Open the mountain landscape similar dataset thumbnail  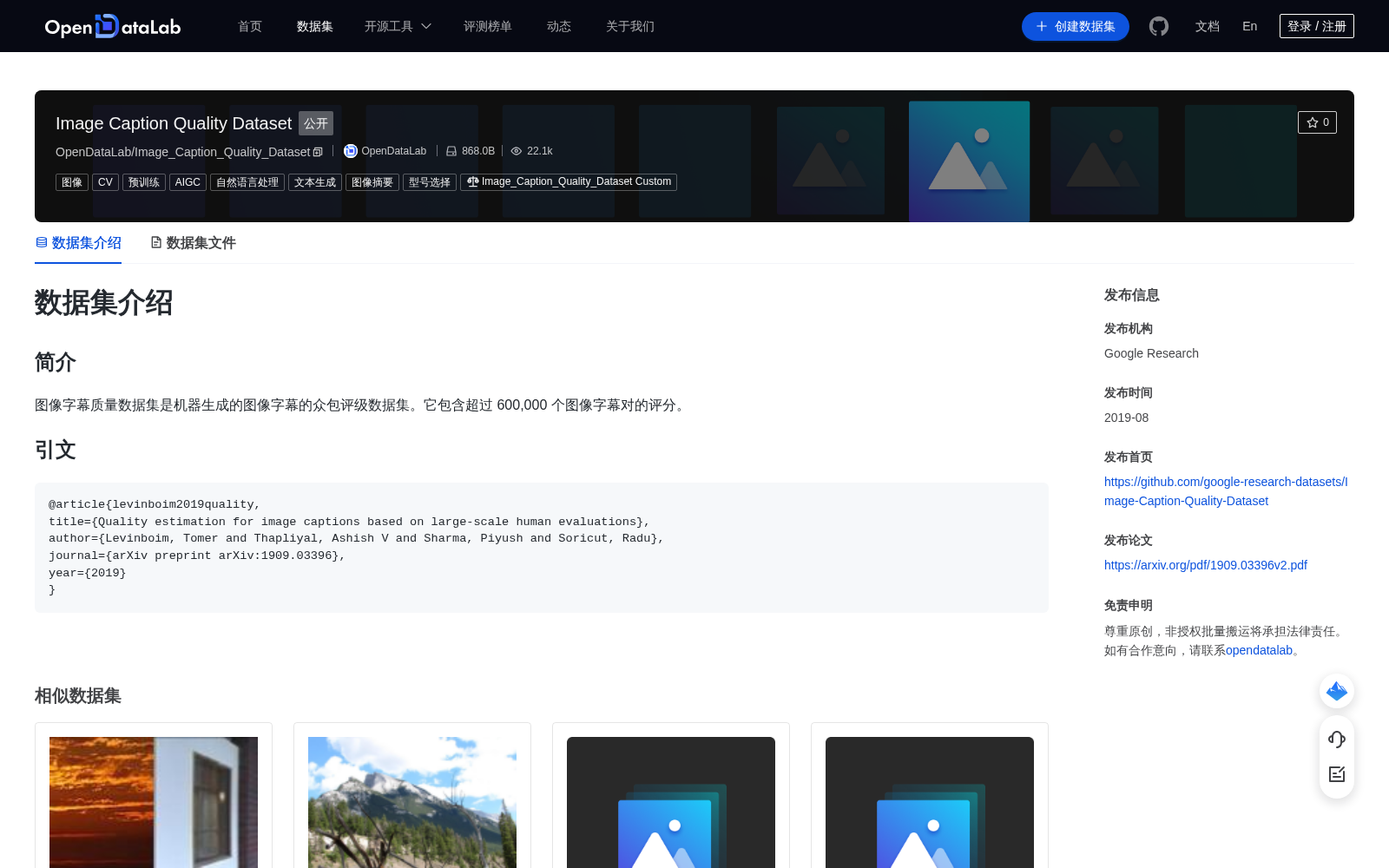coord(412,802)
